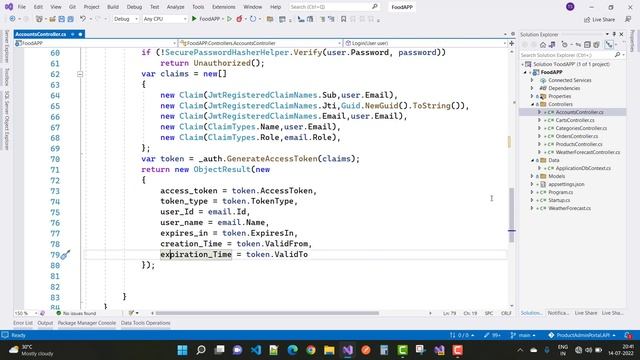Open the Chrome icon in the taskbar
Image resolution: width=640 pixels, height=360 pixels.
pyautogui.click(x=311, y=350)
